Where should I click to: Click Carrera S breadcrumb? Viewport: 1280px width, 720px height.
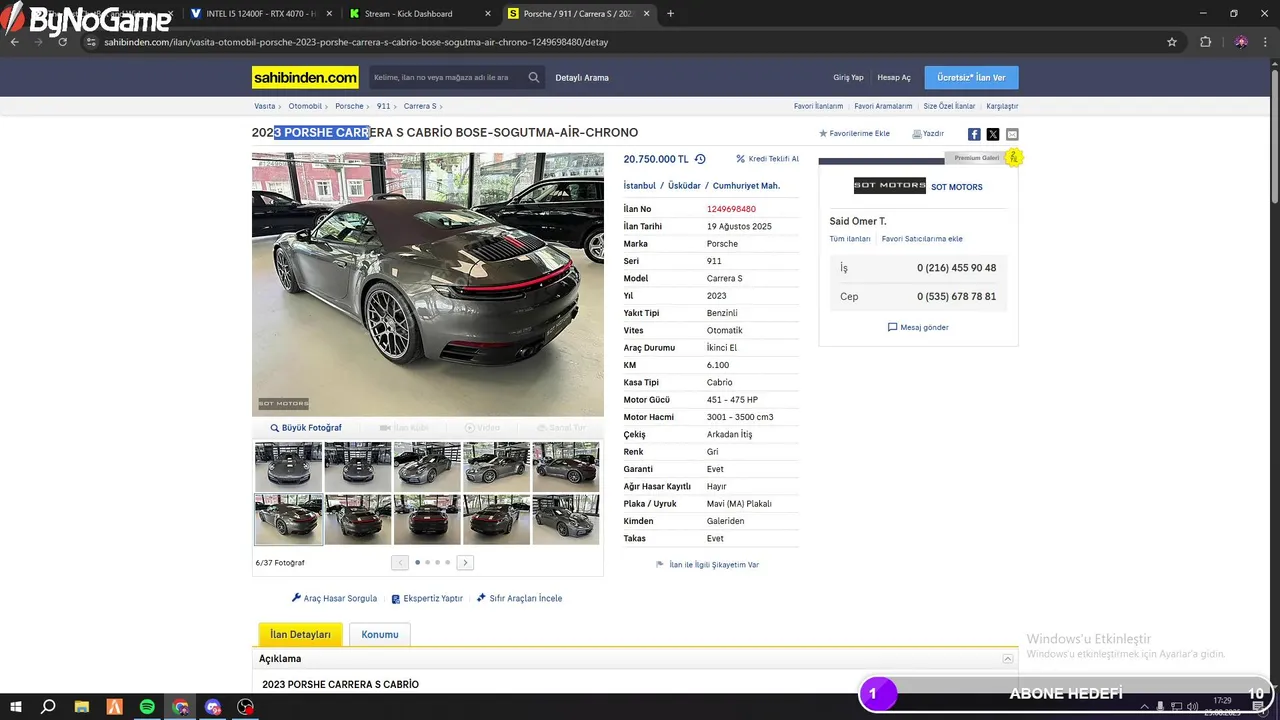tap(419, 106)
